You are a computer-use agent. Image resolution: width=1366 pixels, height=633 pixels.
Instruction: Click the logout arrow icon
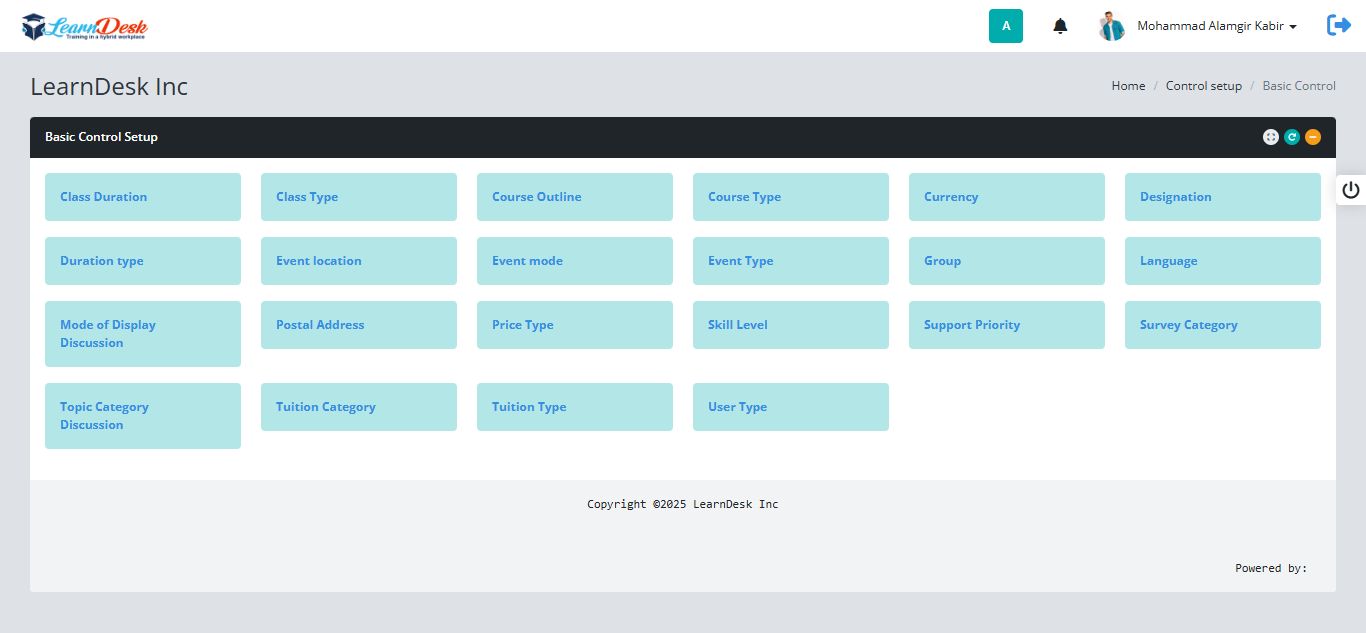click(x=1339, y=25)
